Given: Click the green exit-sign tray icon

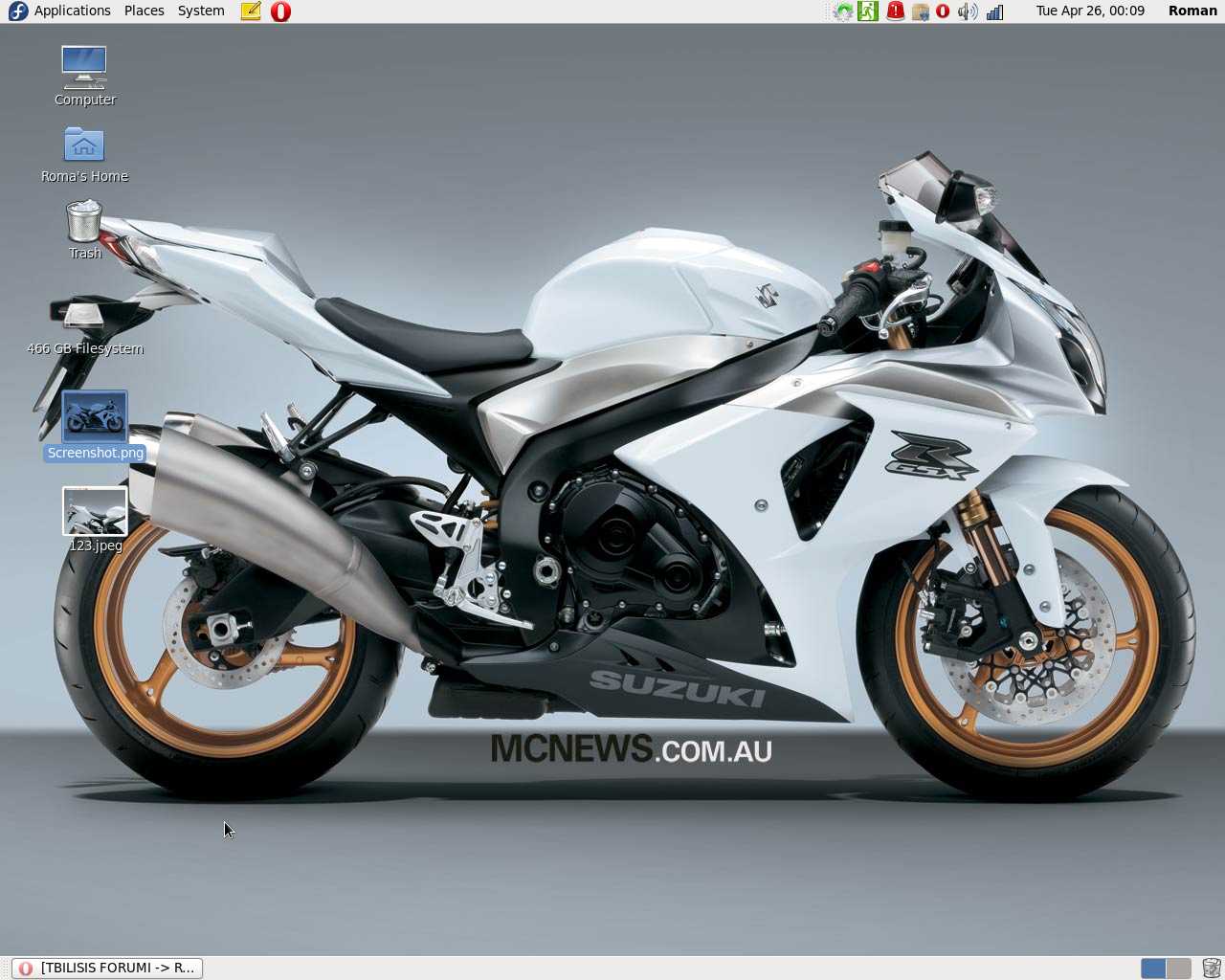Looking at the screenshot, I should click(868, 11).
